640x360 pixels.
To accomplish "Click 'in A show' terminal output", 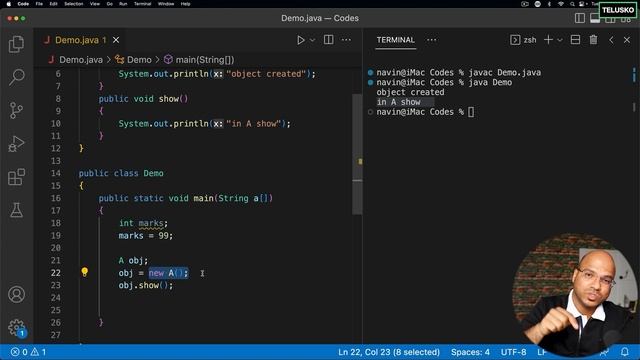I will (398, 102).
